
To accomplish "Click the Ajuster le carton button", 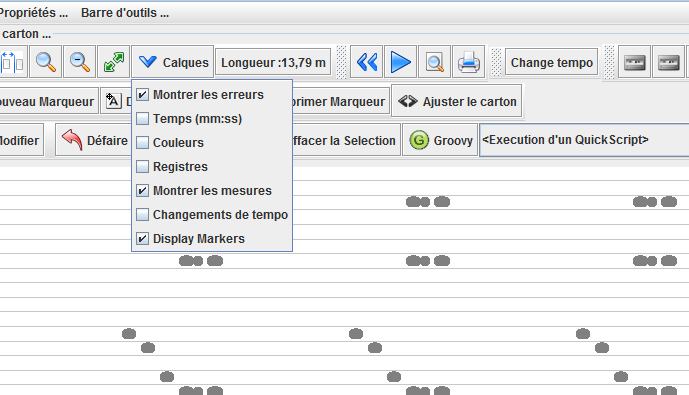I will [x=457, y=101].
